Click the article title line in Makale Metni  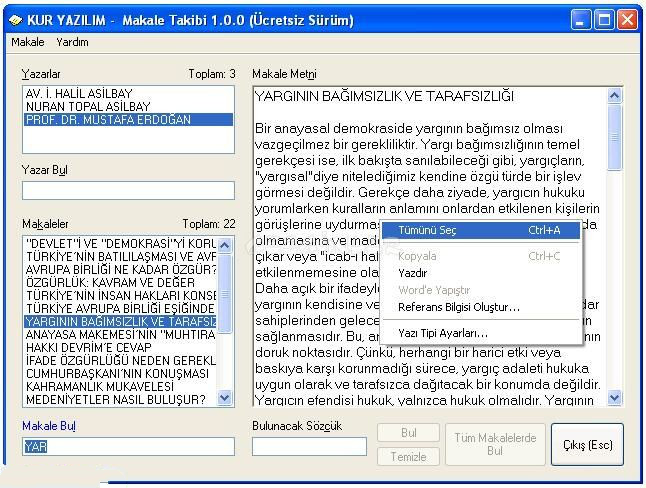pos(384,96)
